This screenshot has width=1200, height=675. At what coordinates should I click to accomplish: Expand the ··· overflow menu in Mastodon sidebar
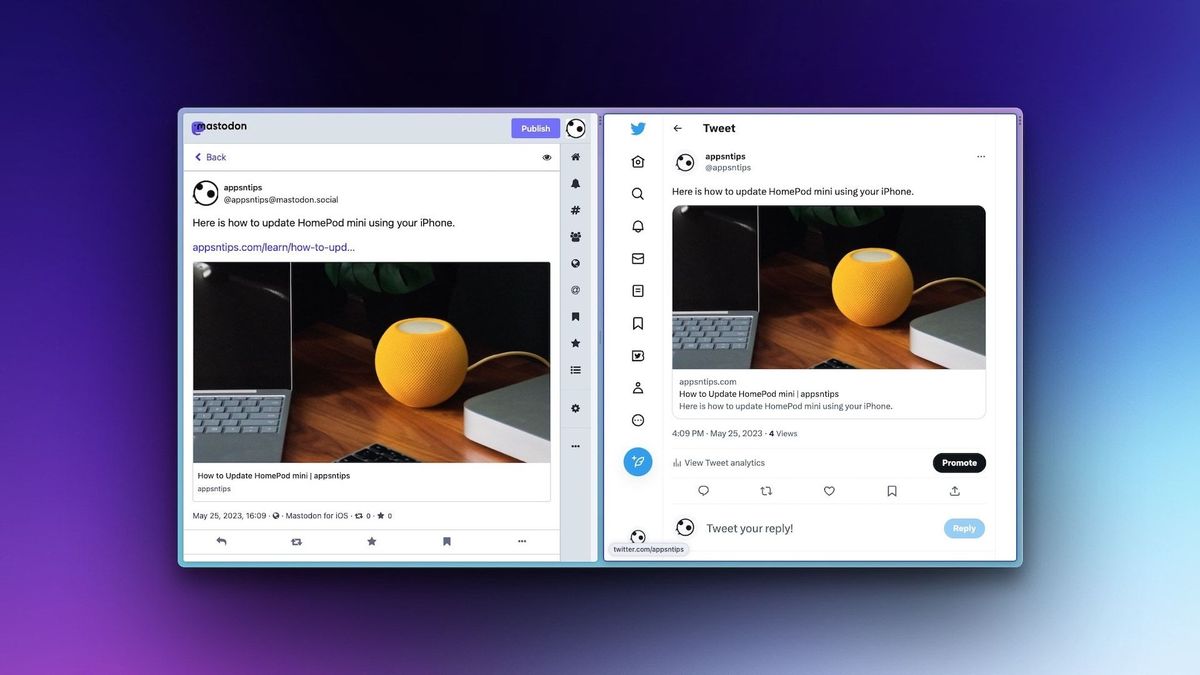[575, 446]
